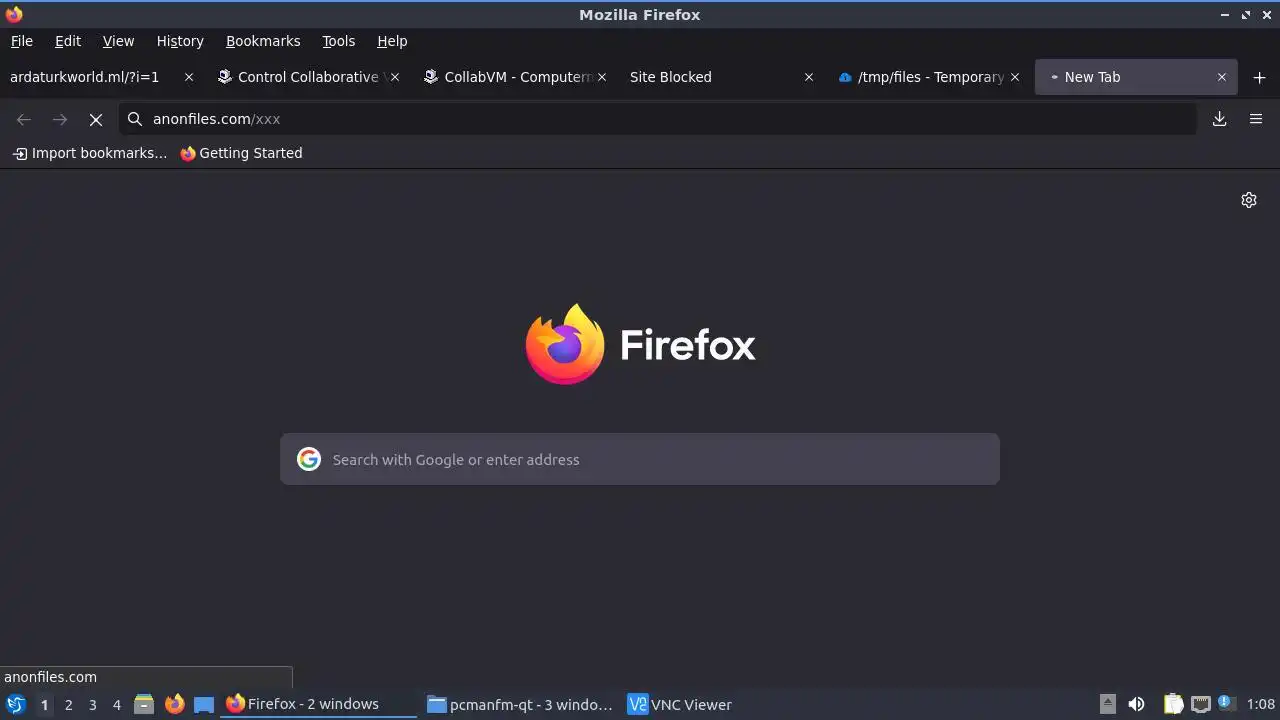The image size is (1280, 720).
Task: Click the Google logo in the search box
Action: (309, 459)
